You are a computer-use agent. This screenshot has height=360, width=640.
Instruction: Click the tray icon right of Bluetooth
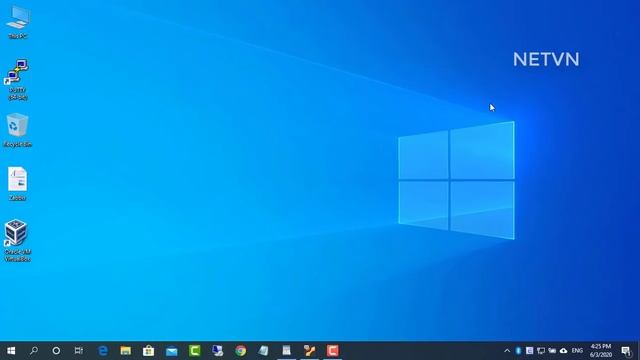pyautogui.click(x=529, y=351)
